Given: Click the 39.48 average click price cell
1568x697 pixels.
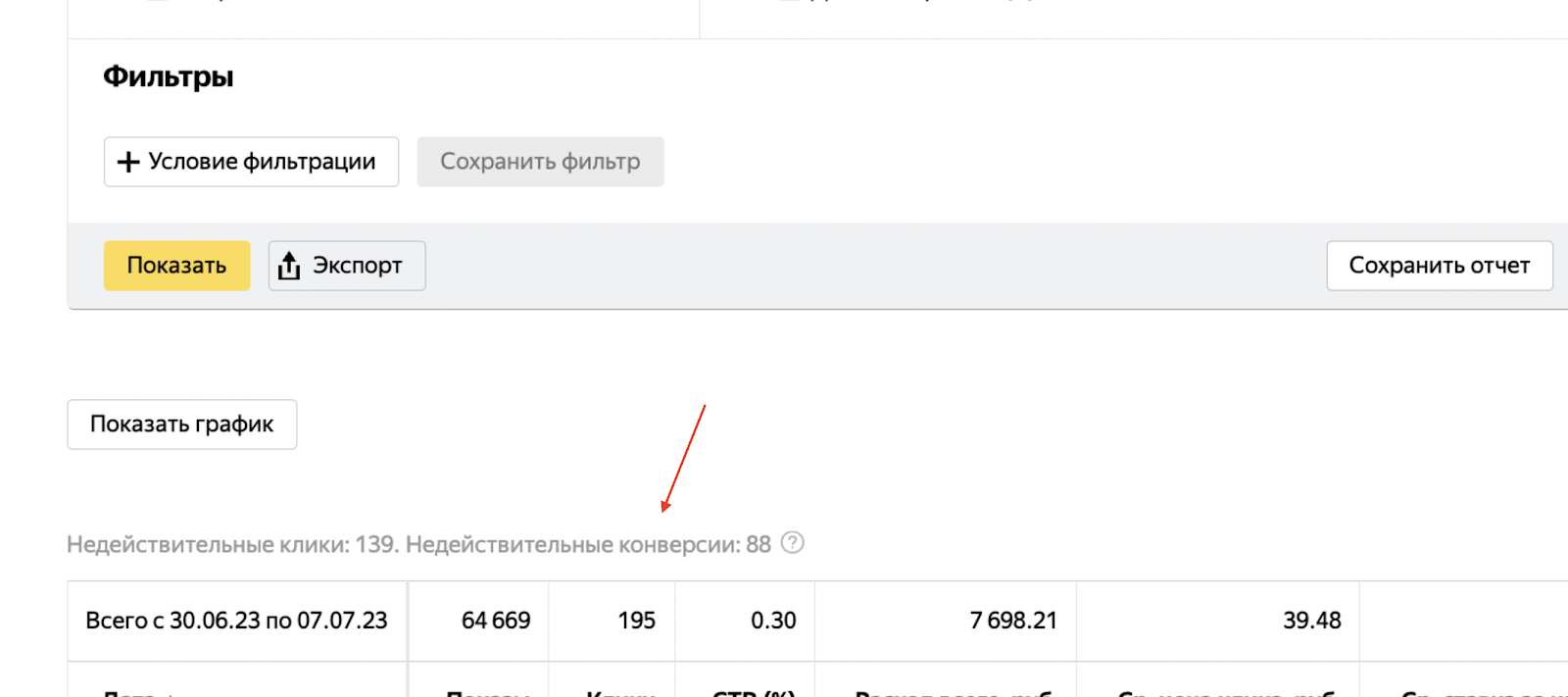Looking at the screenshot, I should click(1311, 621).
